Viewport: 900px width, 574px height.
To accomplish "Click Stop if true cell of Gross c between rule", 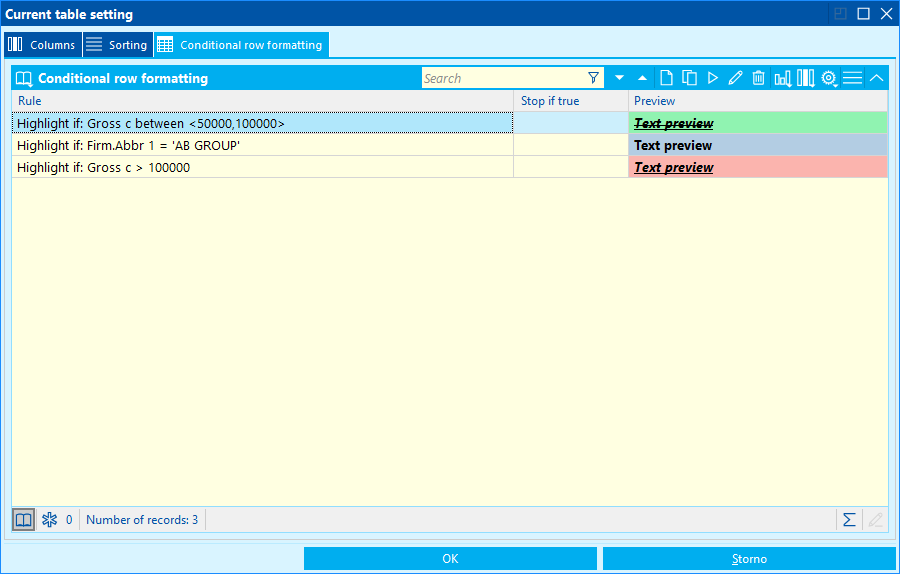I will [x=571, y=123].
